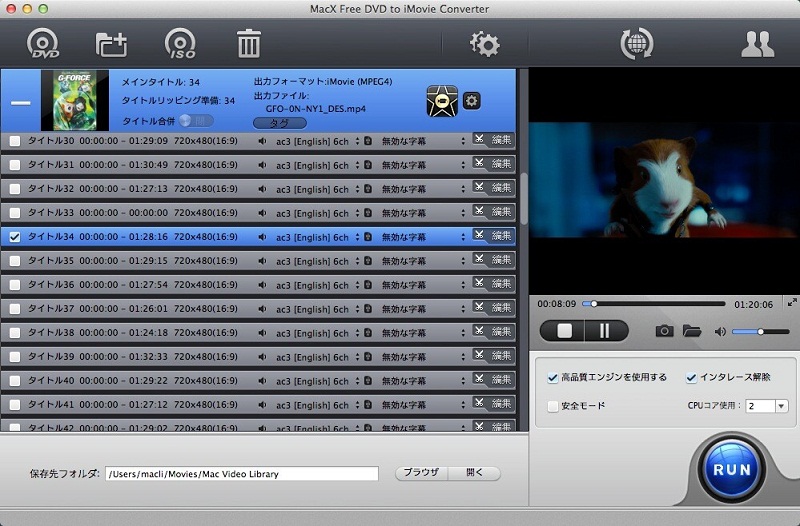Image resolution: width=800 pixels, height=526 pixels.
Task: Load a DVD disc with the DVD icon
Action: pyautogui.click(x=43, y=44)
